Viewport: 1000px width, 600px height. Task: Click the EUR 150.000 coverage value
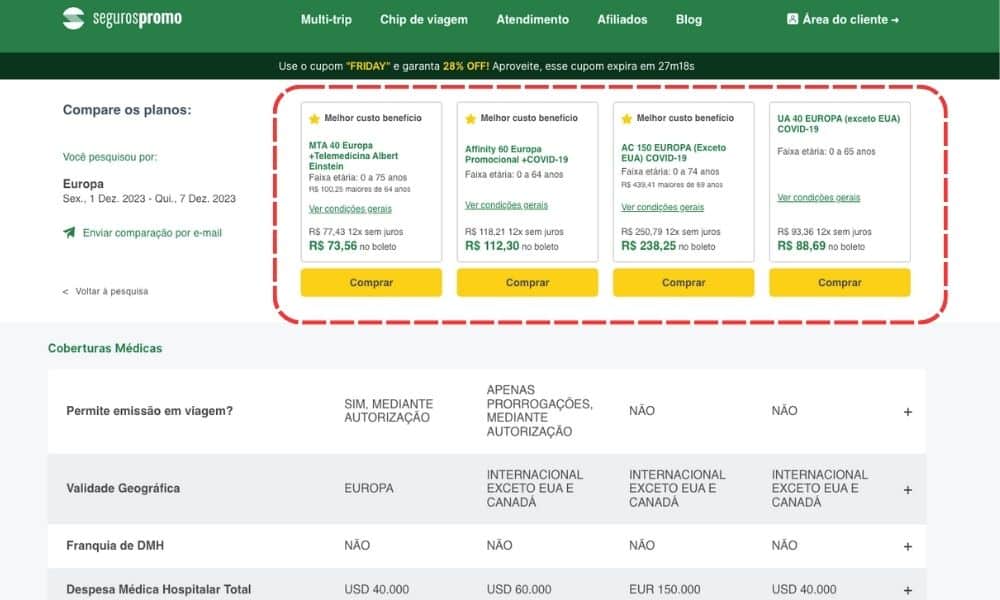click(x=665, y=590)
